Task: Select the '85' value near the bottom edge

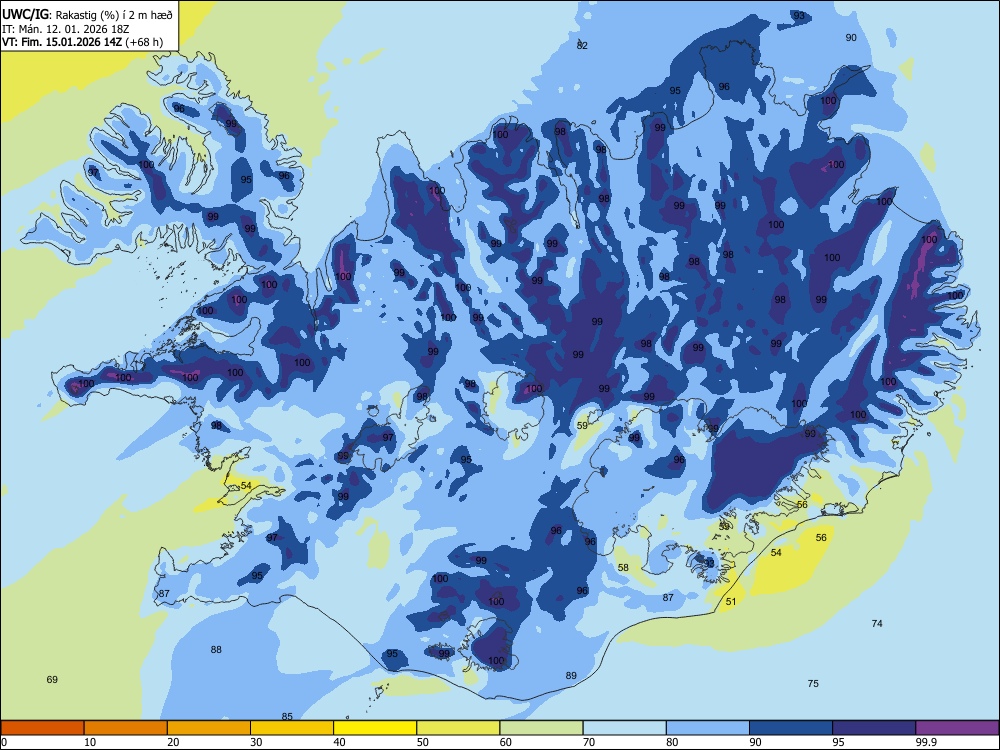Action: [x=287, y=716]
